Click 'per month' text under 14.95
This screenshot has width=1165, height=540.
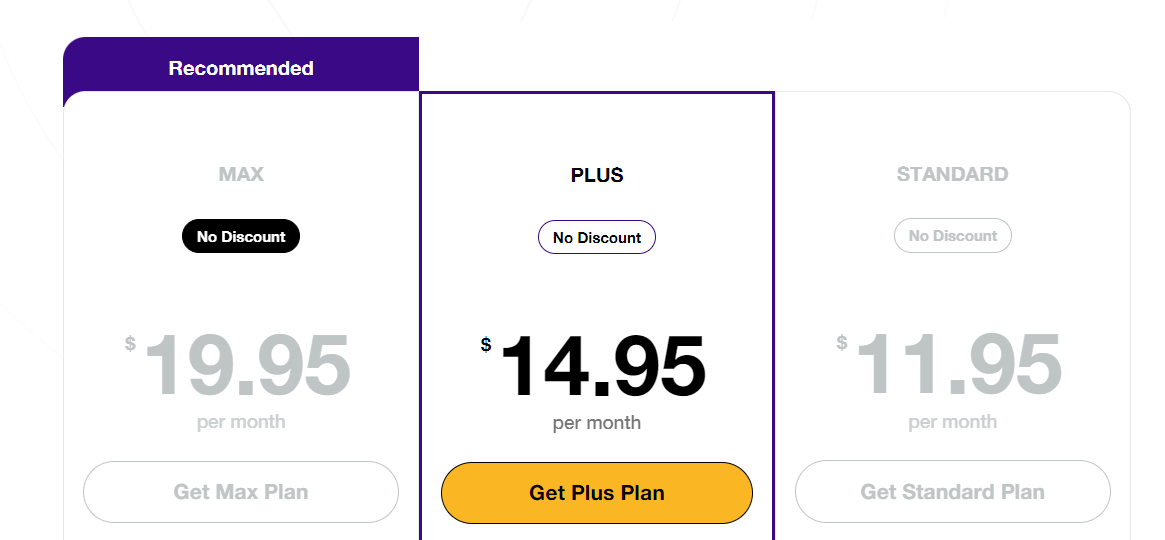597,423
